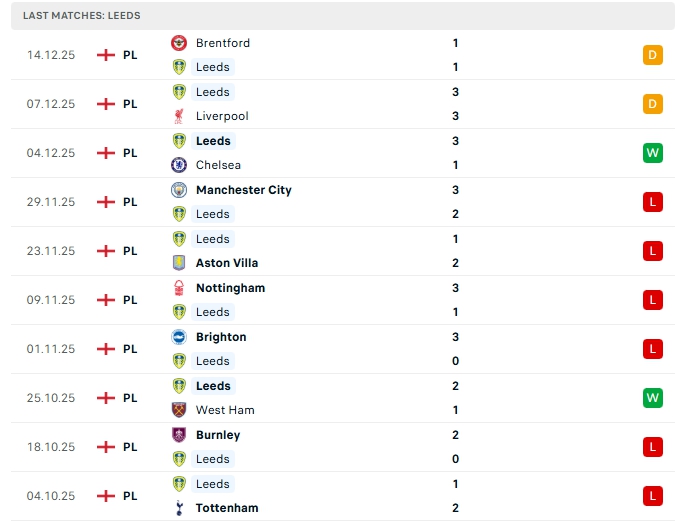Click the Manchester City crest icon
Screen dimensions: 686x522
pyautogui.click(x=179, y=190)
